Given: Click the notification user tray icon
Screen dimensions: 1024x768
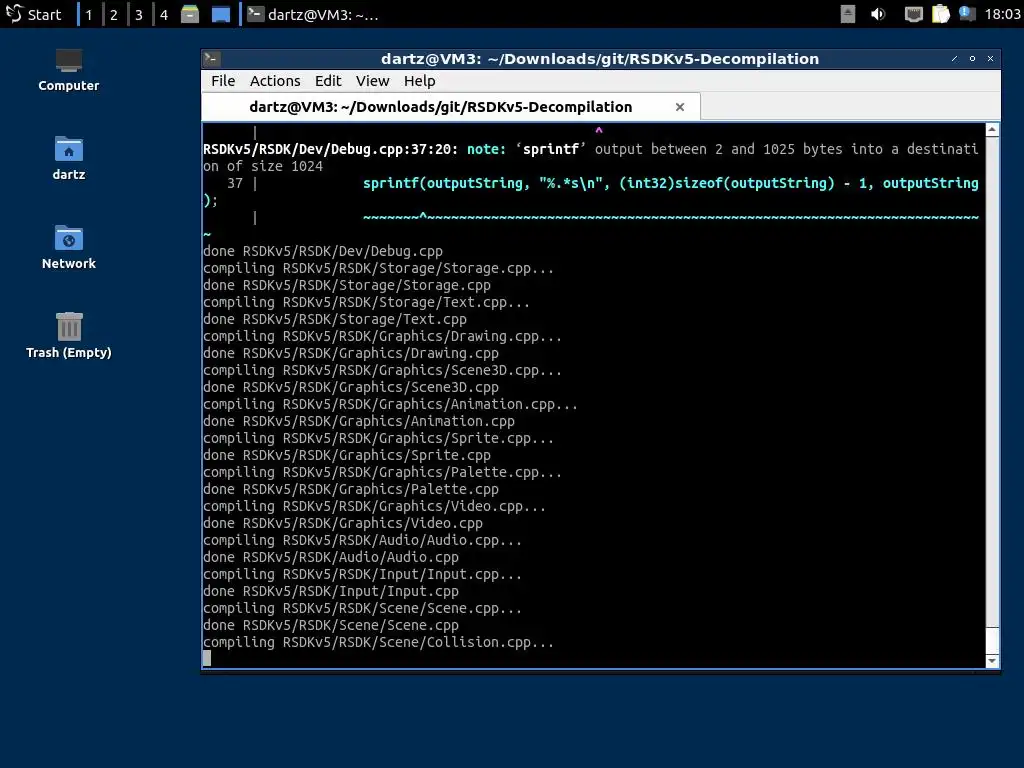Looking at the screenshot, I should click(x=967, y=14).
